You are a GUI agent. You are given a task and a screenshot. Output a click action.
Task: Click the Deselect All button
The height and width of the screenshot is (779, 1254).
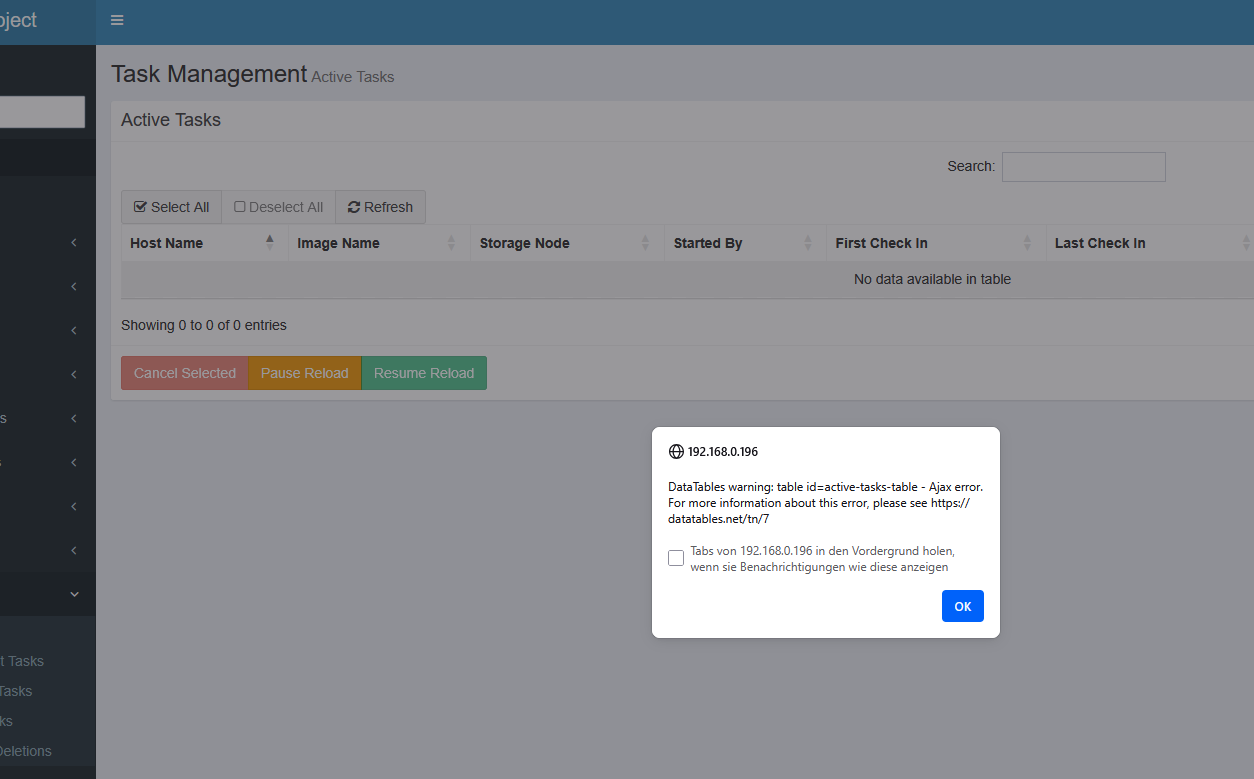[278, 207]
